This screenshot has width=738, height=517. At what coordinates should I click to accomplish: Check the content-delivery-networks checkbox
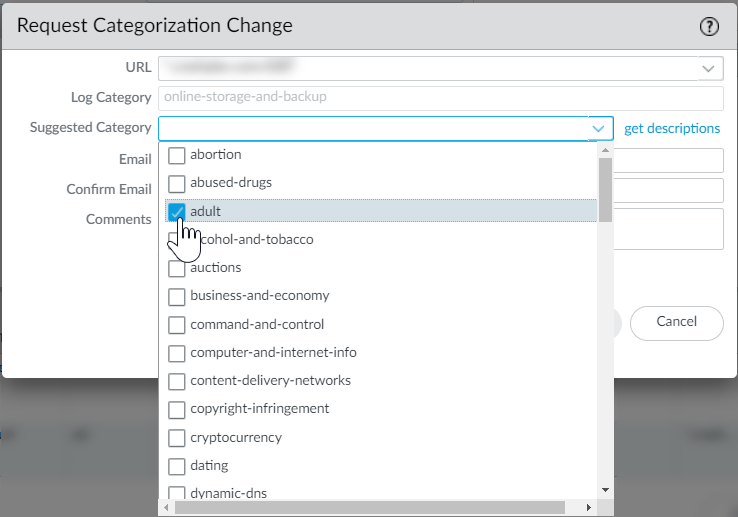pyautogui.click(x=176, y=381)
